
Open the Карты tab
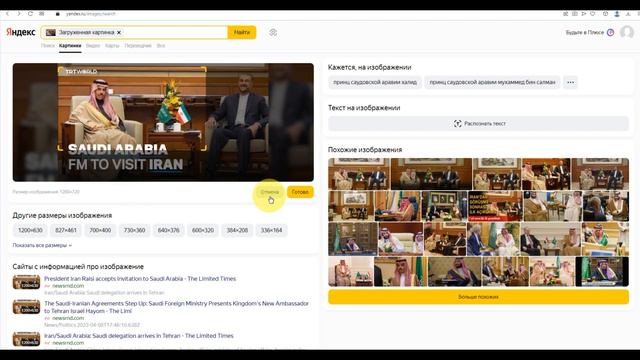click(x=112, y=46)
